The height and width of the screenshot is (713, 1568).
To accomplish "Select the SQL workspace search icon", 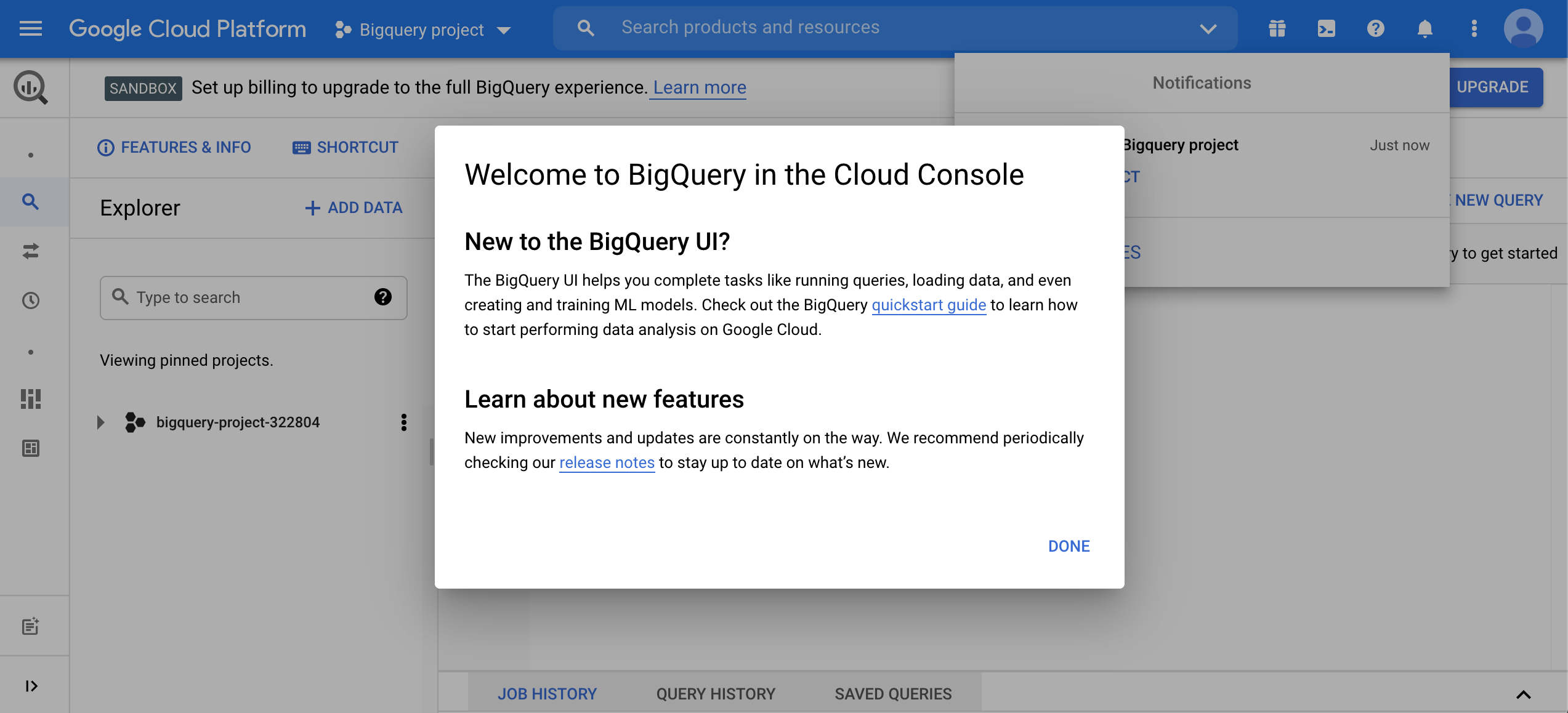I will click(x=31, y=201).
